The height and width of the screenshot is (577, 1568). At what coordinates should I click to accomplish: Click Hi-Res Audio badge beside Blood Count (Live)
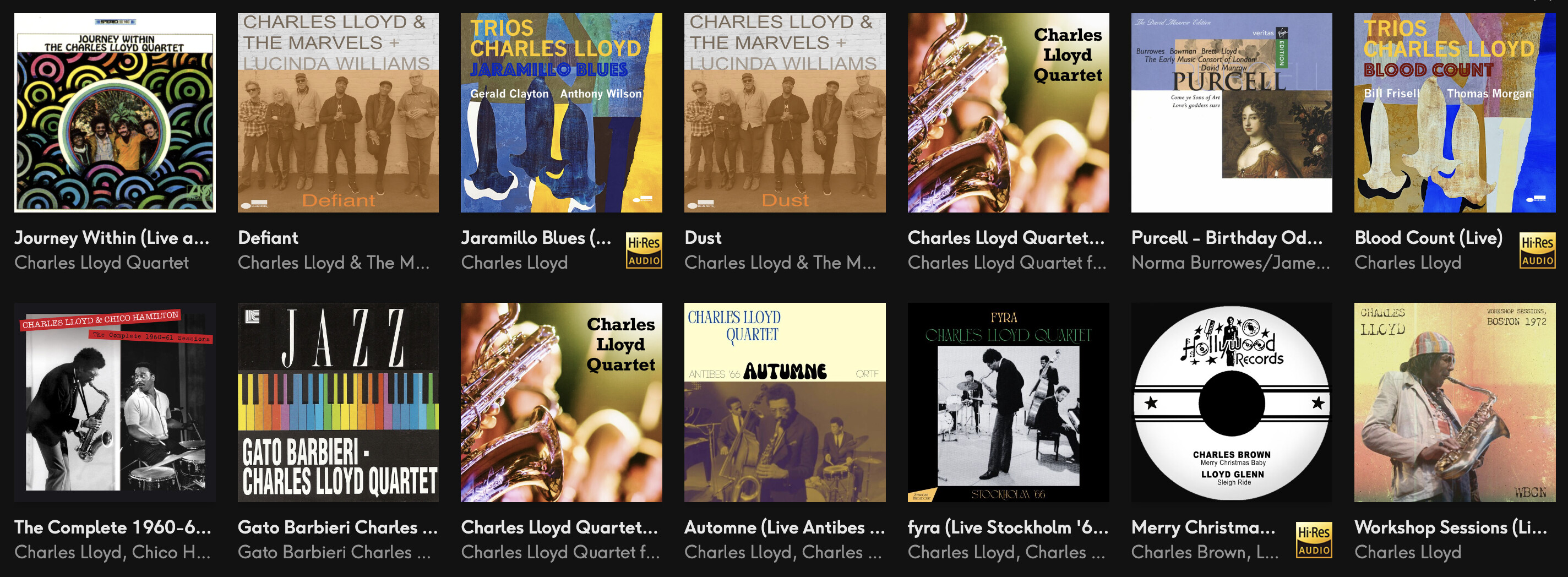1537,250
